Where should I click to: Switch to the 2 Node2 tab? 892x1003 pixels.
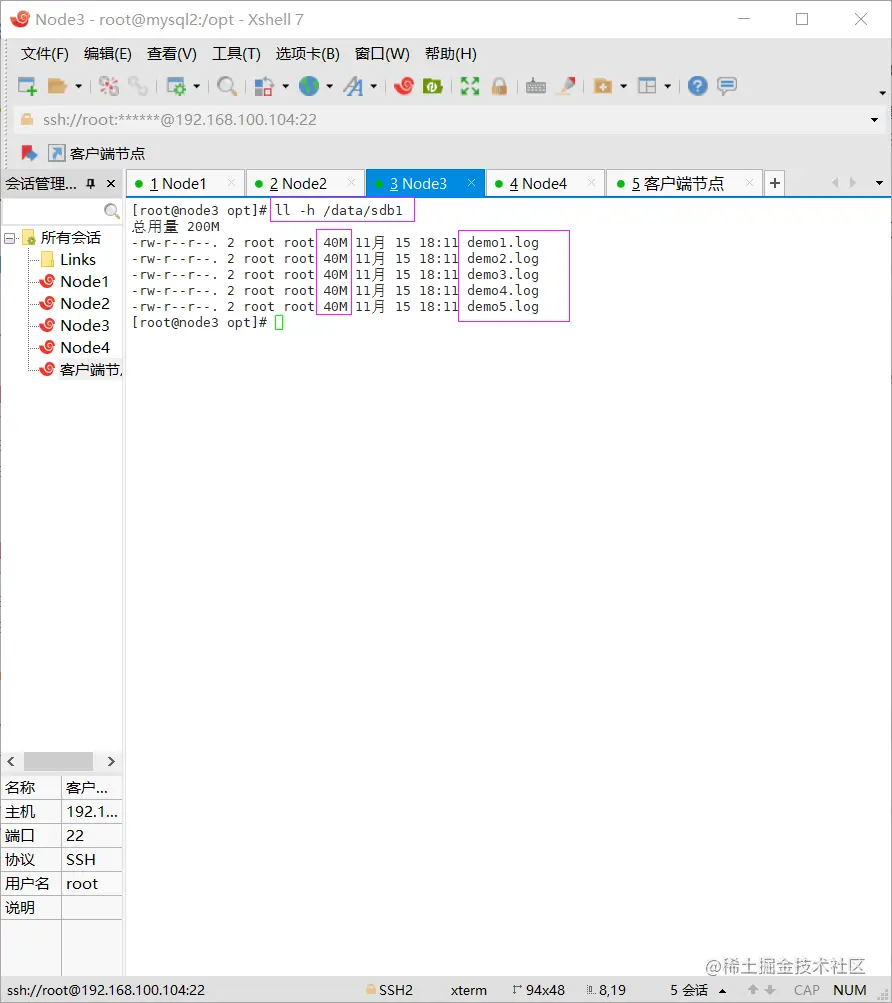(x=305, y=184)
